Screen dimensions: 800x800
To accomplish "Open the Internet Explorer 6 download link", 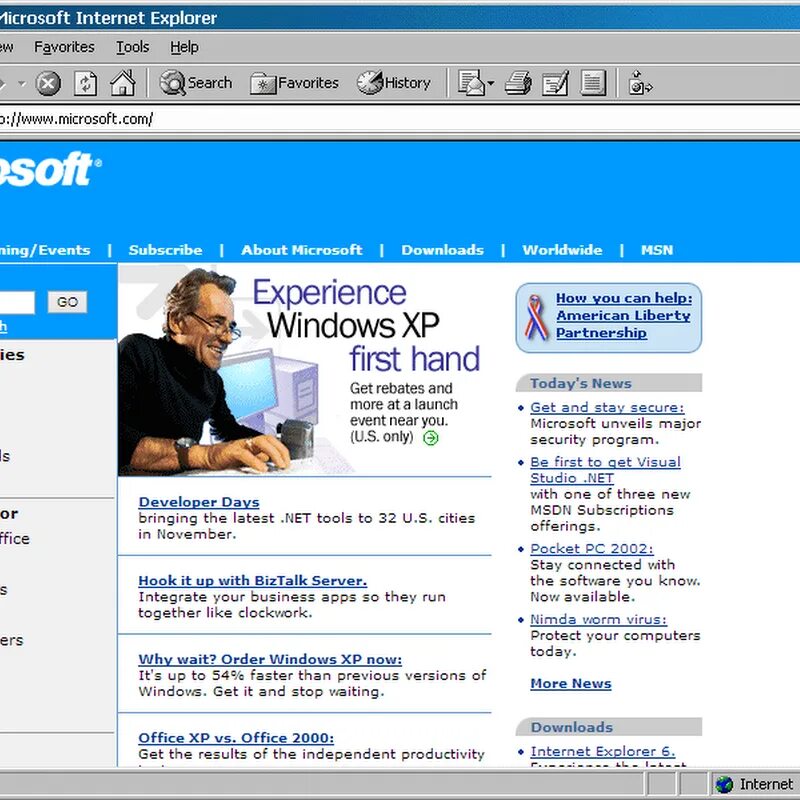I will pyautogui.click(x=603, y=751).
